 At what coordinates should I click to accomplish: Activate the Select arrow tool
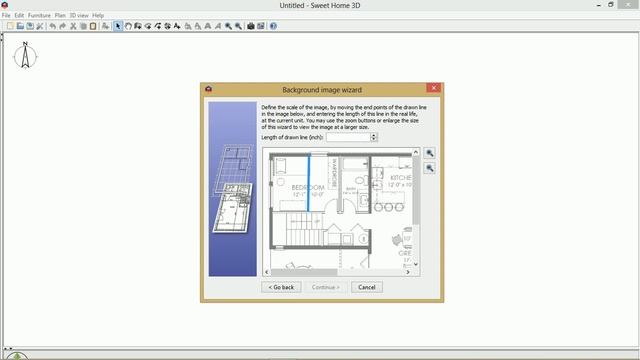click(118, 26)
